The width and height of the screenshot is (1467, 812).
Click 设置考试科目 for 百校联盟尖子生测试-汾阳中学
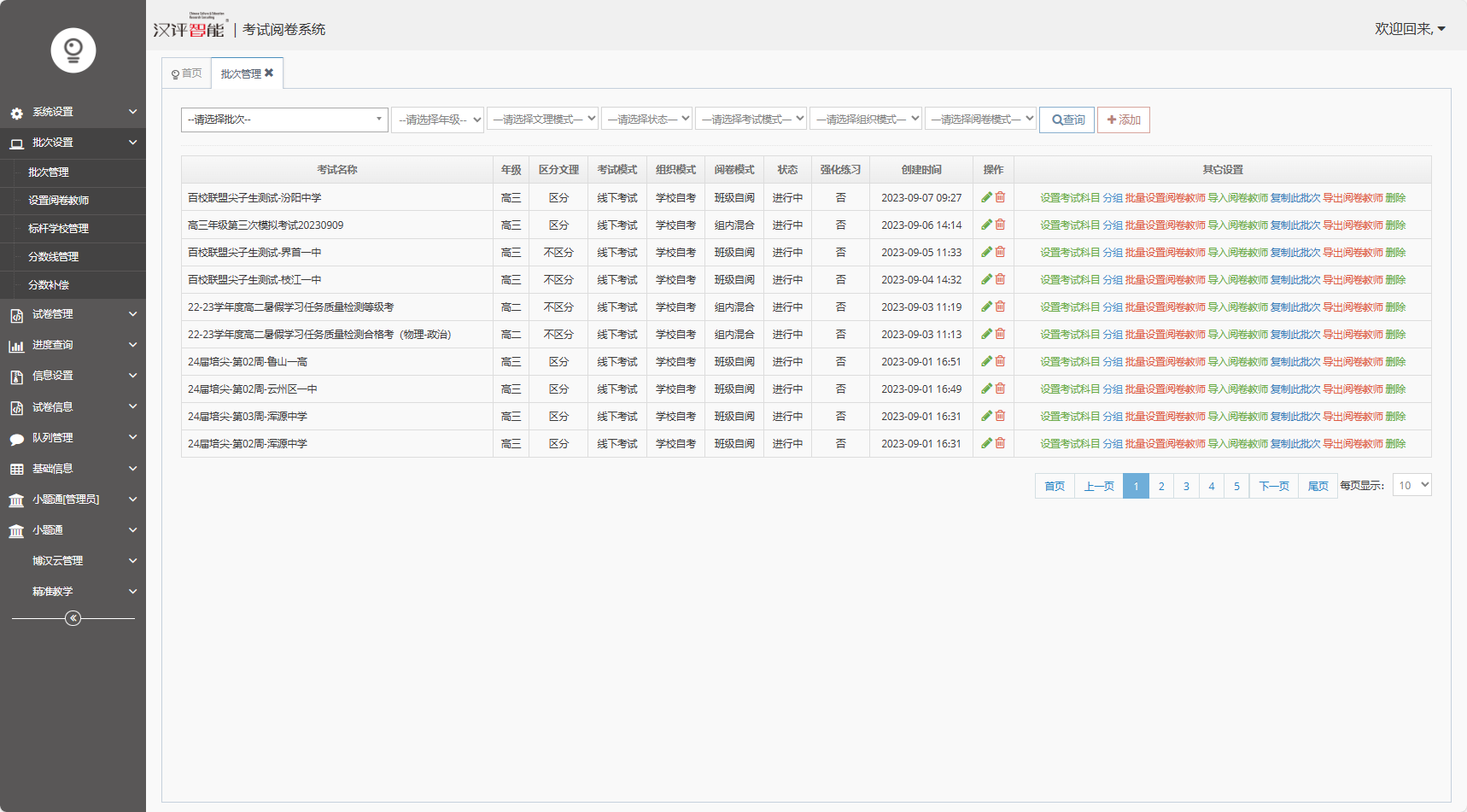click(x=1070, y=198)
